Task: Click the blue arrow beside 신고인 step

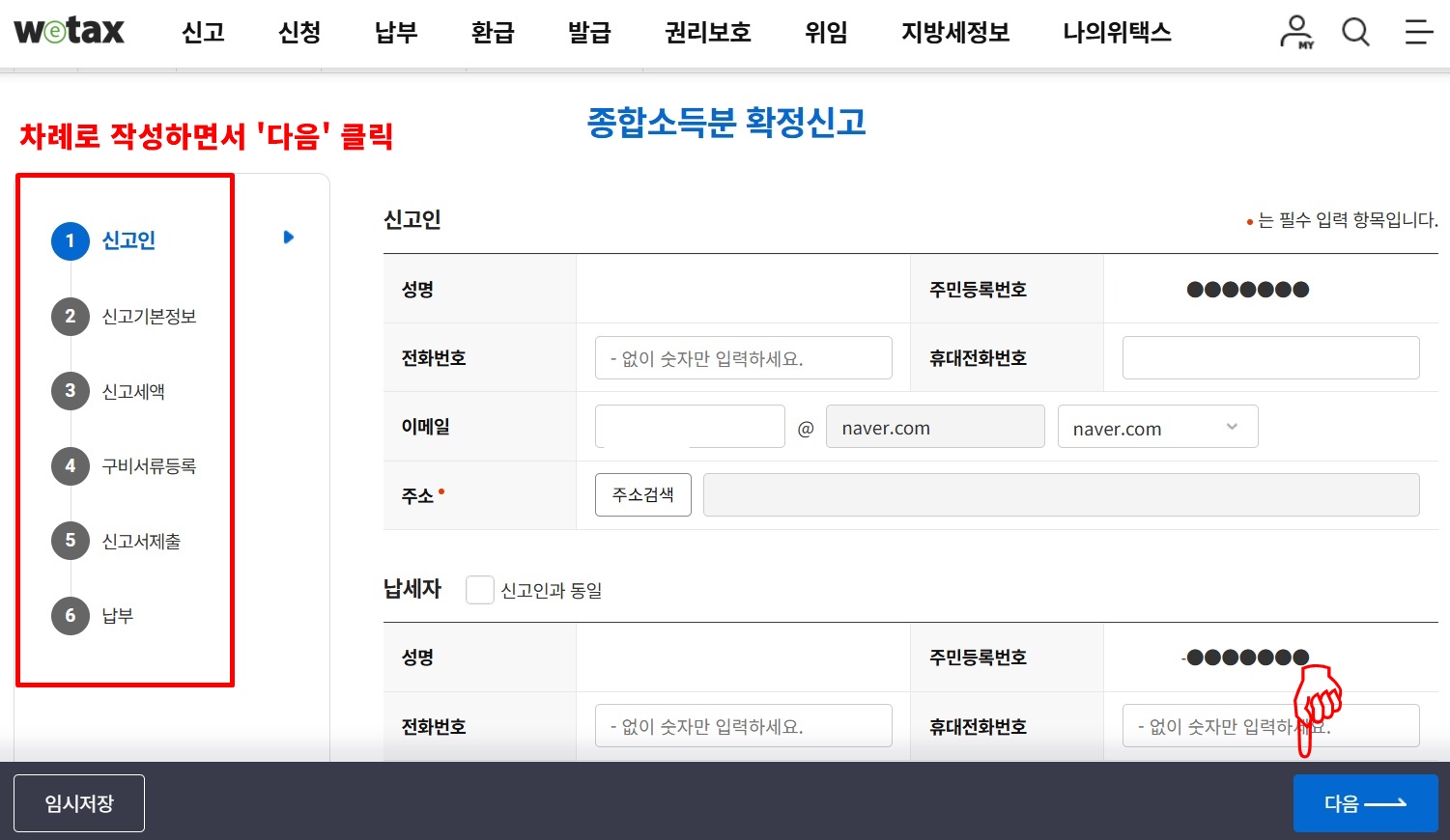Action: pos(288,237)
